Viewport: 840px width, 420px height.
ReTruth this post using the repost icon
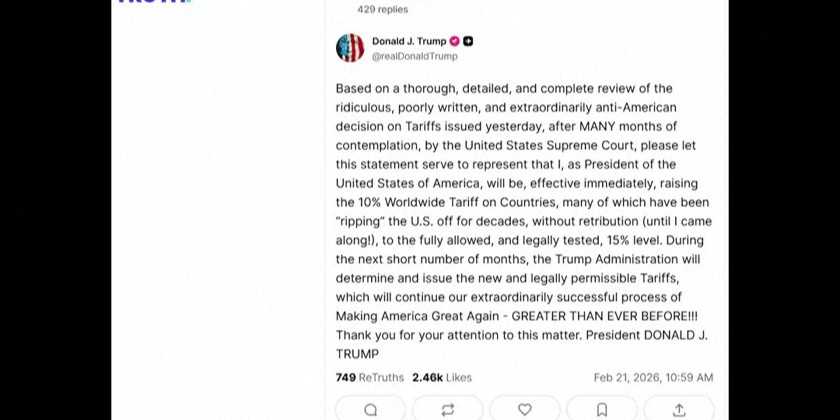447,409
